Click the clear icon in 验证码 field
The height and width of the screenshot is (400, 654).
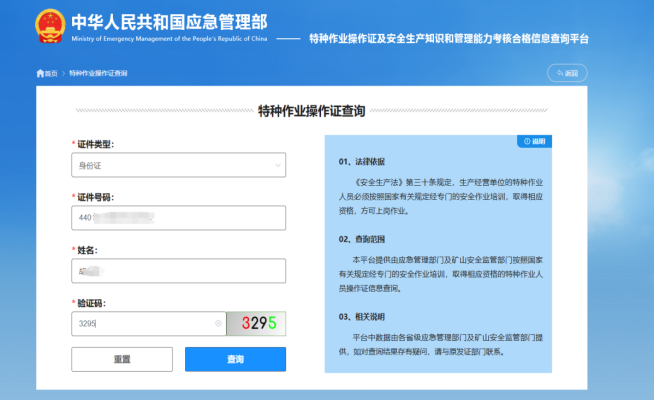(218, 324)
